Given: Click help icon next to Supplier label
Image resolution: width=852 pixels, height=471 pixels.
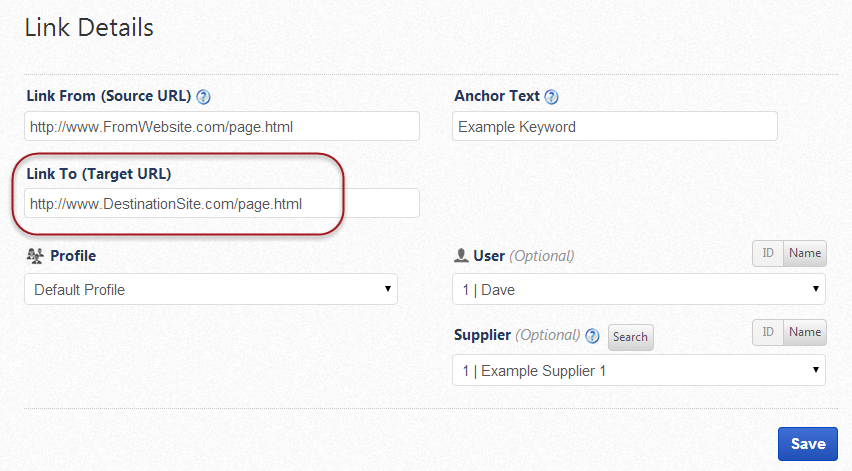Looking at the screenshot, I should [592, 336].
